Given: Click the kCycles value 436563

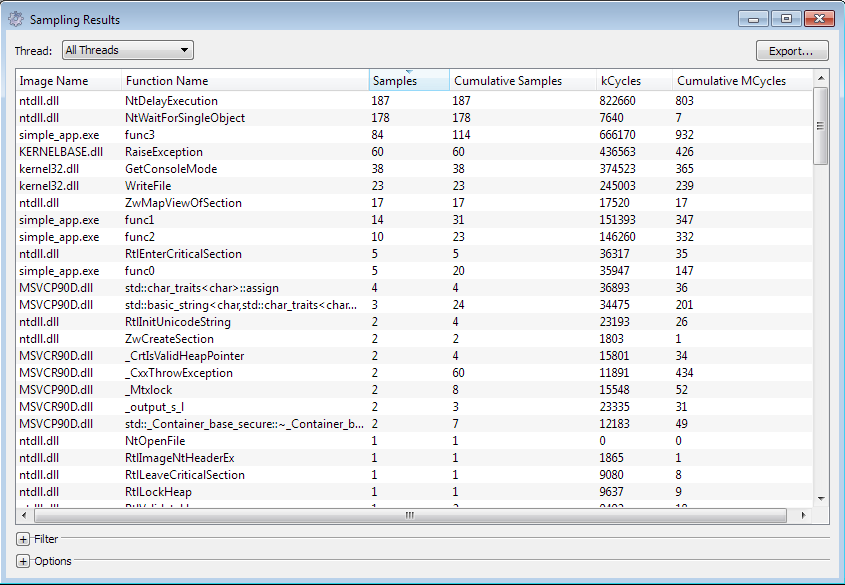Looking at the screenshot, I should point(617,152).
